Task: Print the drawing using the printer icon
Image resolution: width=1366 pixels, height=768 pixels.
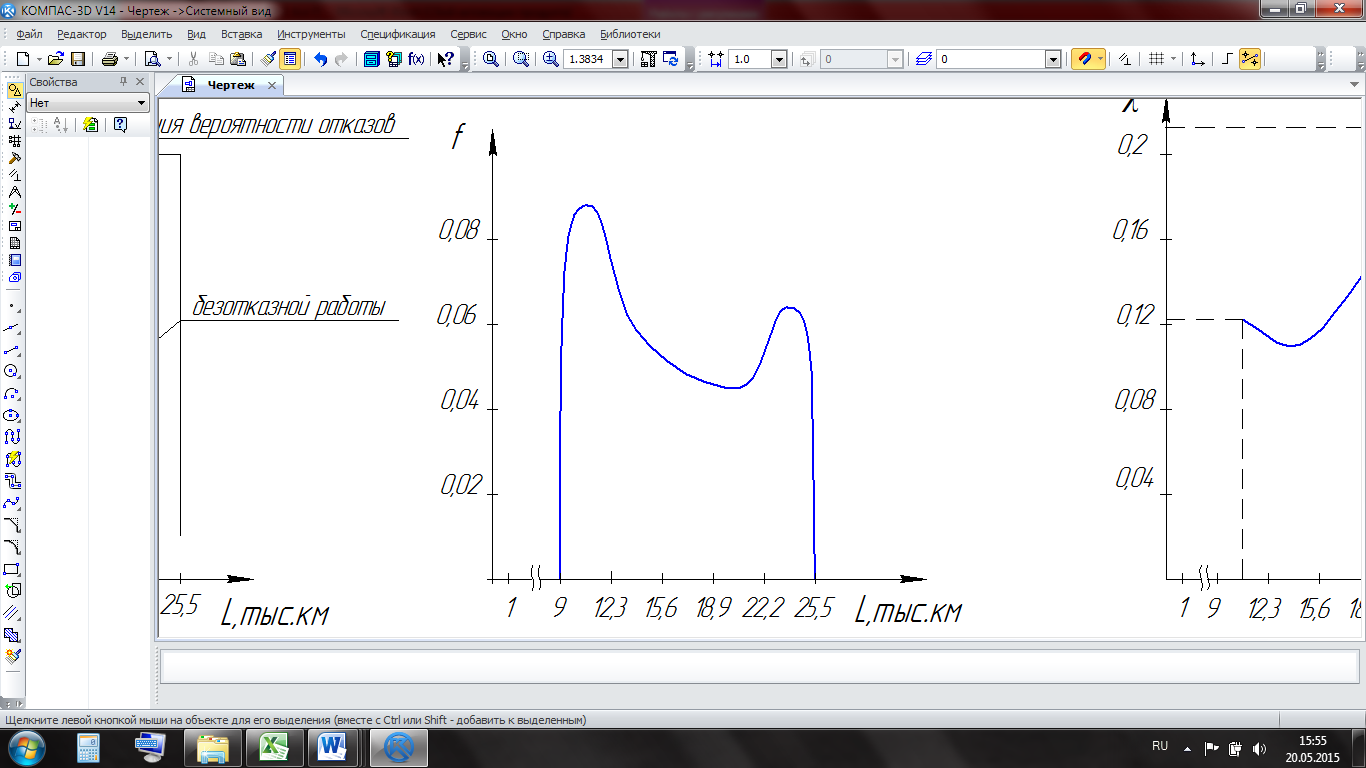Action: 110,59
